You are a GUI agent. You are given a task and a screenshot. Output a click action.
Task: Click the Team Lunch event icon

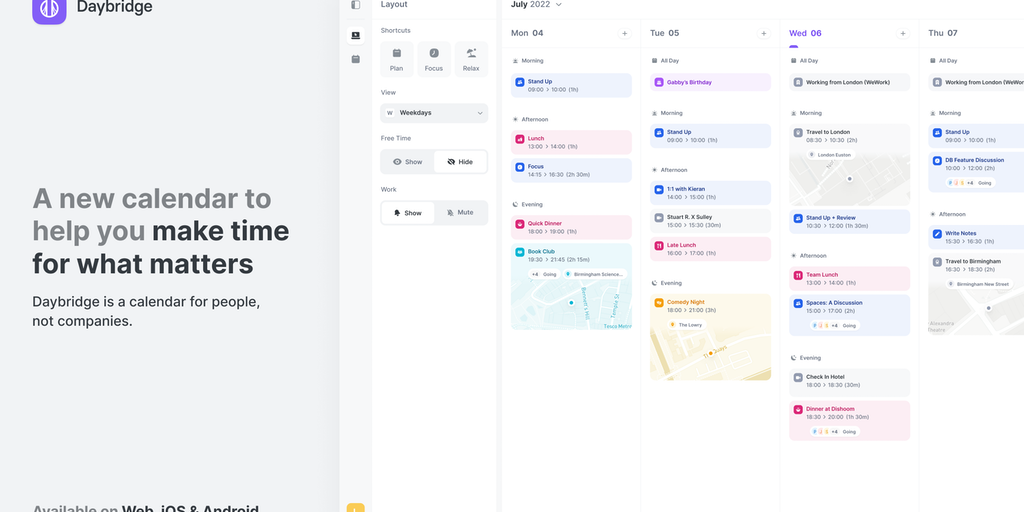click(798, 275)
